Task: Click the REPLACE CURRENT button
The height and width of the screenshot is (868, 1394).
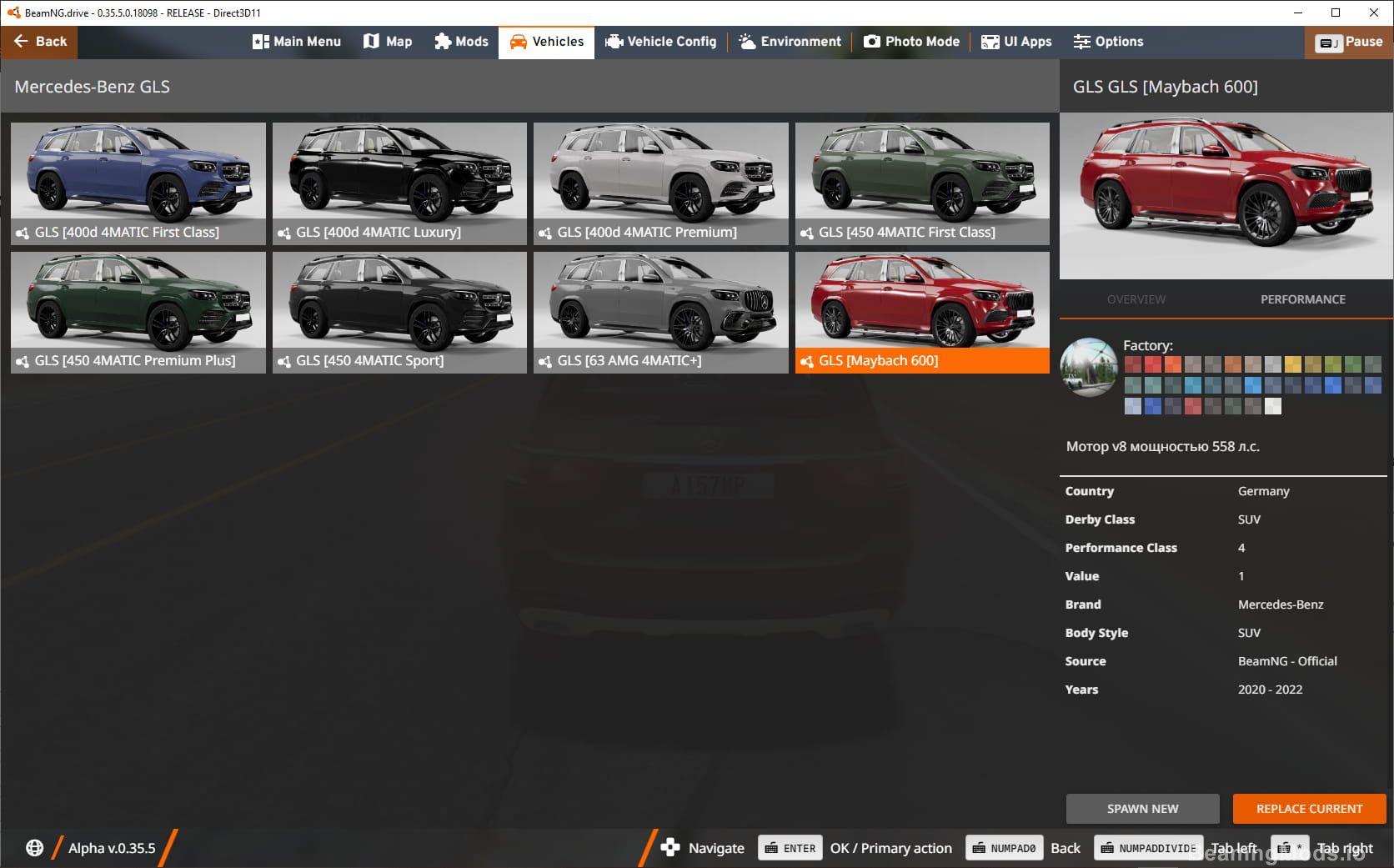Action: tap(1309, 809)
